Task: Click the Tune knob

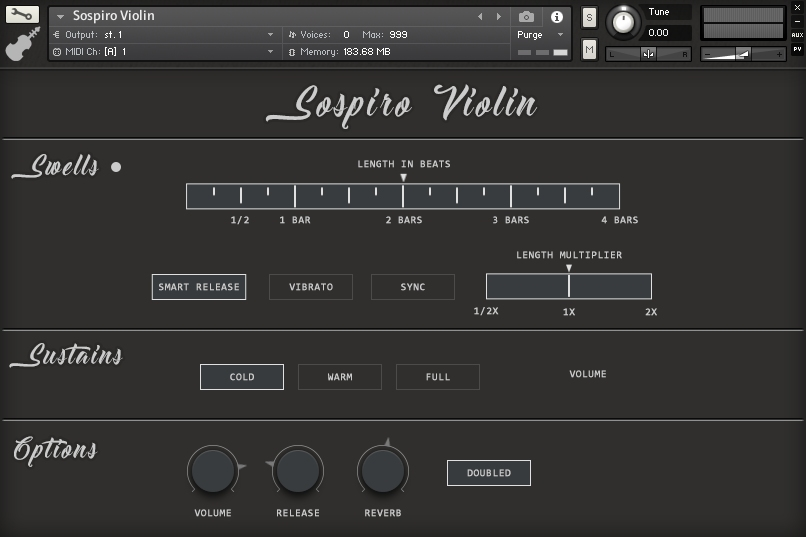Action: 623,22
